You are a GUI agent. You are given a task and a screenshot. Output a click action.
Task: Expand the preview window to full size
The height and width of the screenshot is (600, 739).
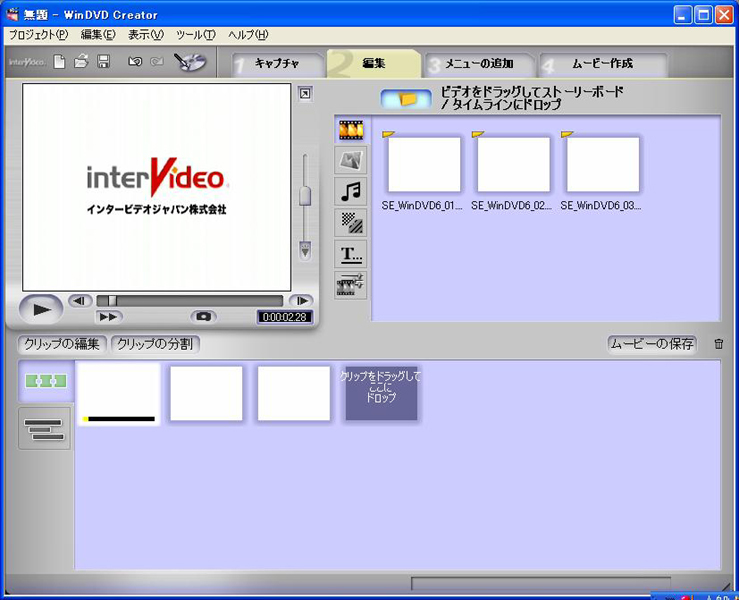pyautogui.click(x=305, y=94)
